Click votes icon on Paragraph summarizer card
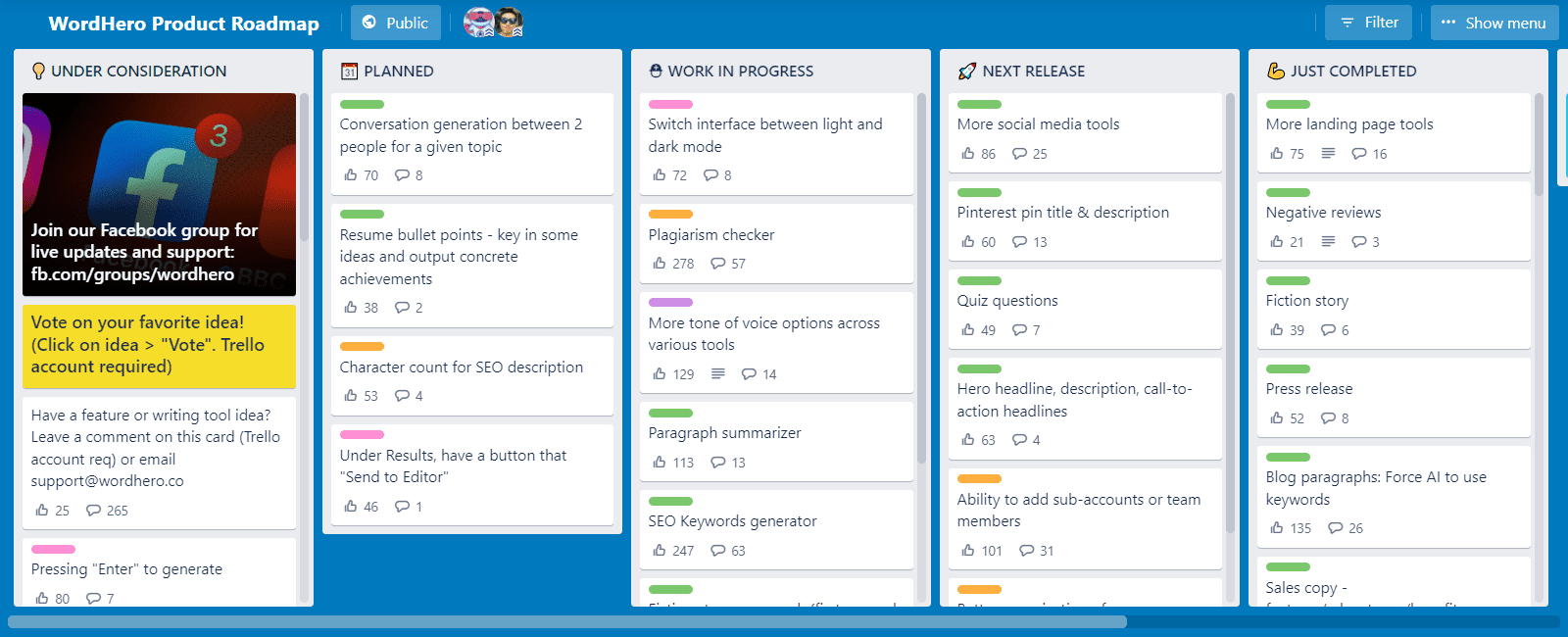Viewport: 1568px width, 637px height. tap(660, 462)
